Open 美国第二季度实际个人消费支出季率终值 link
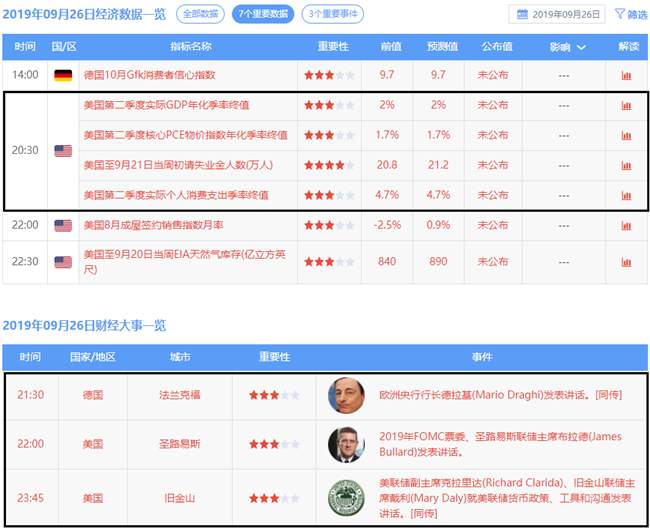 click(176, 195)
